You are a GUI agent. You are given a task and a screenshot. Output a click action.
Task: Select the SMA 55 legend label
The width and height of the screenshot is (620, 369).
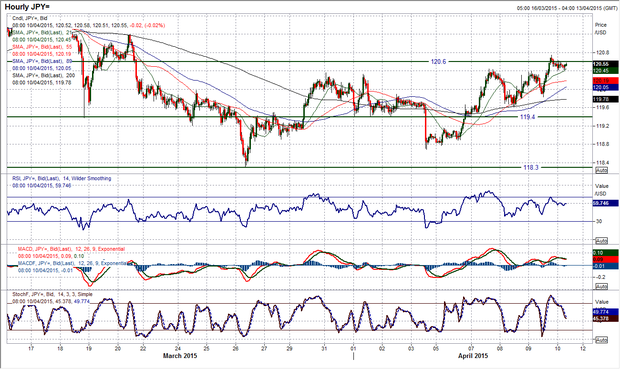tap(42, 47)
